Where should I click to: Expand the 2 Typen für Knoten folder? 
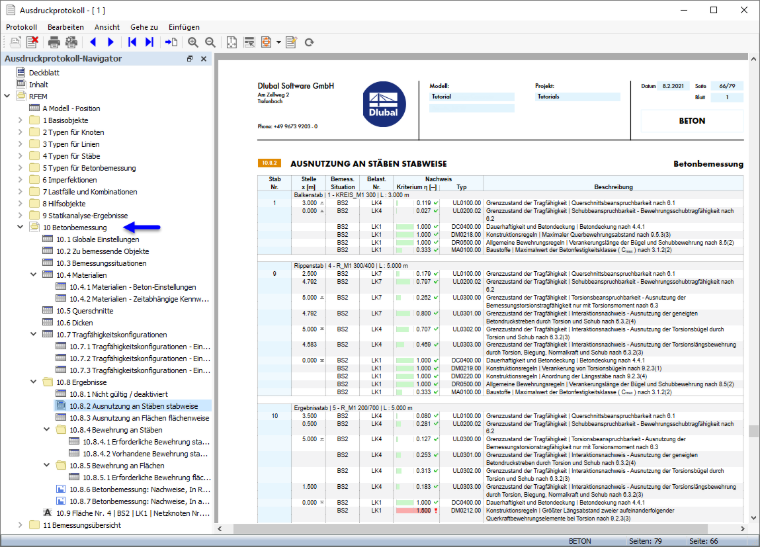point(20,132)
